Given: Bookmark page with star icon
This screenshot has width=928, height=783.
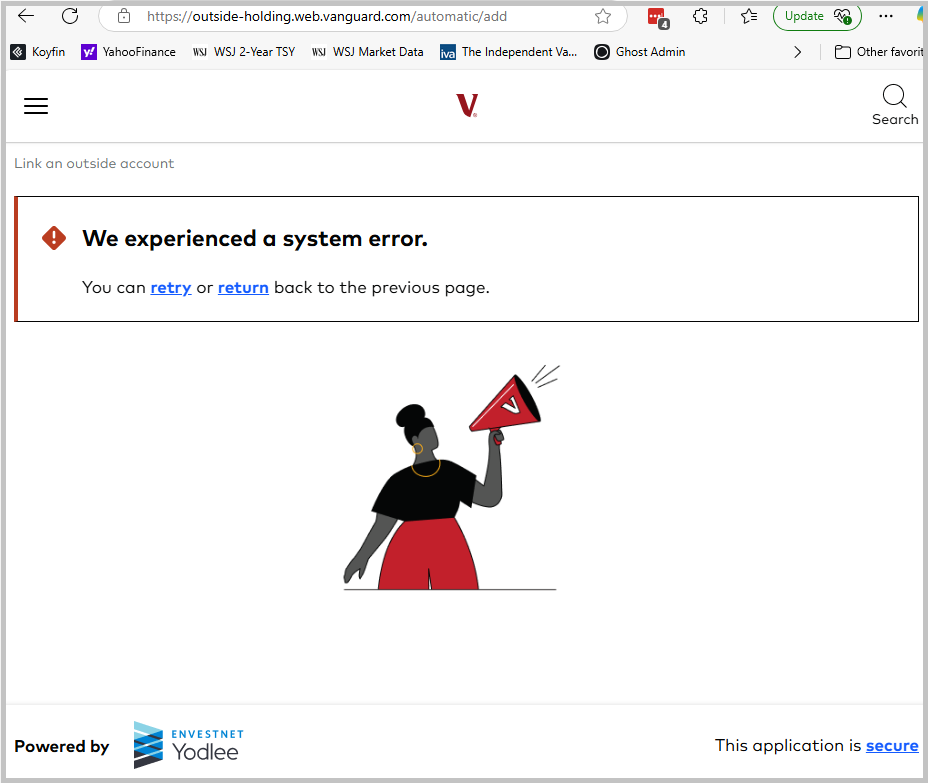Looking at the screenshot, I should point(602,17).
